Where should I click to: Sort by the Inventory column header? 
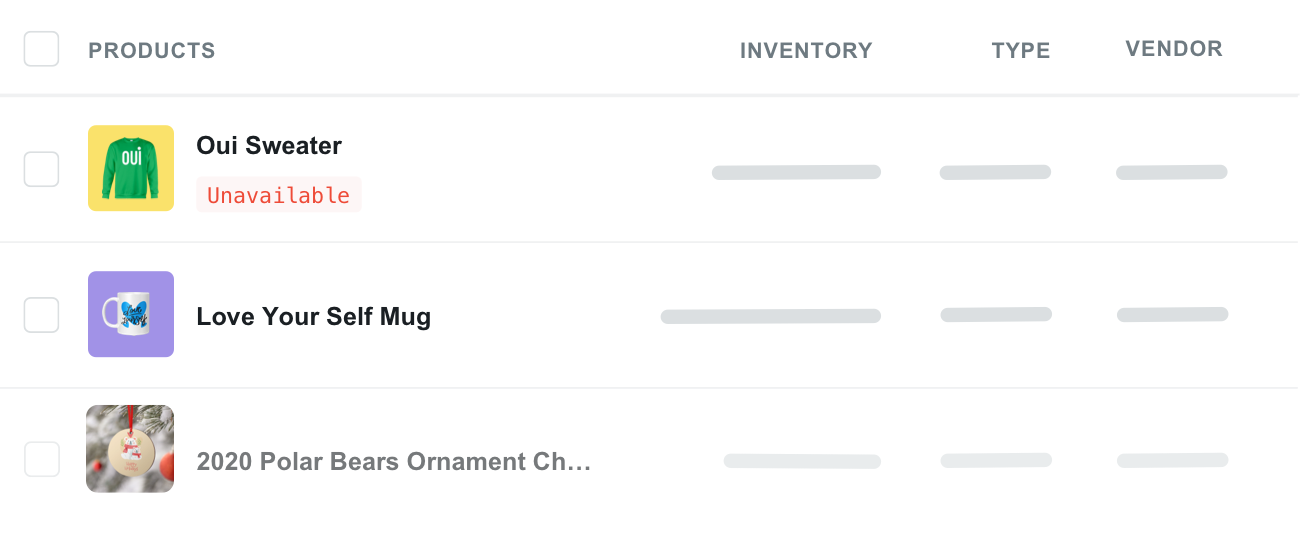[806, 51]
